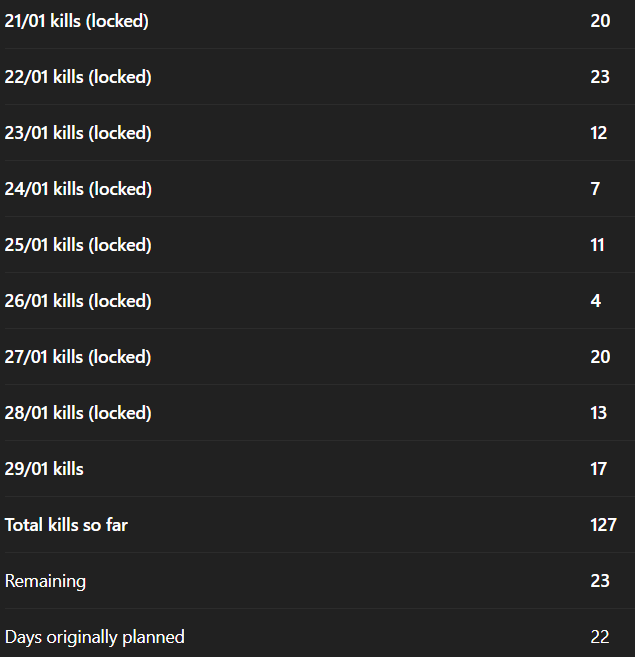Click the 'Remaining' row label
The height and width of the screenshot is (657, 635).
[45, 581]
